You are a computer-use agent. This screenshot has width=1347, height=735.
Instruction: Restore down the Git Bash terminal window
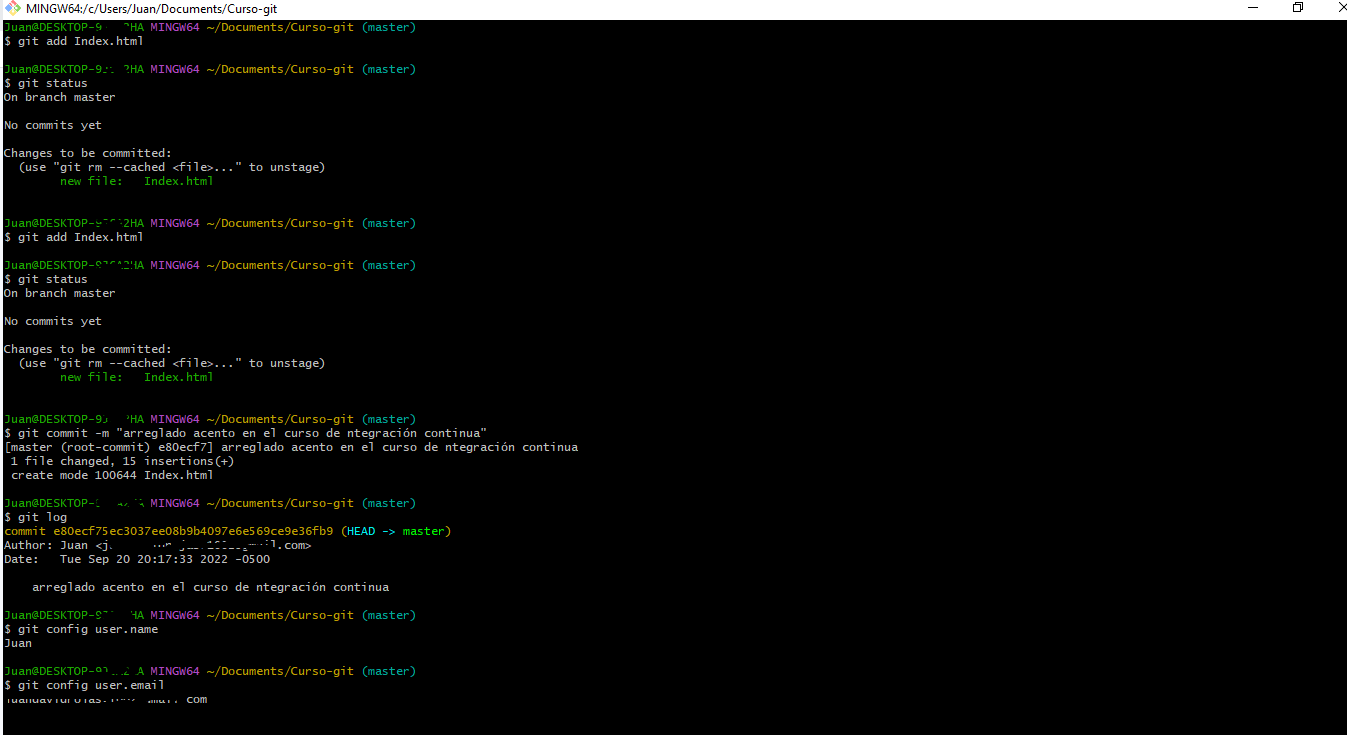click(1298, 8)
